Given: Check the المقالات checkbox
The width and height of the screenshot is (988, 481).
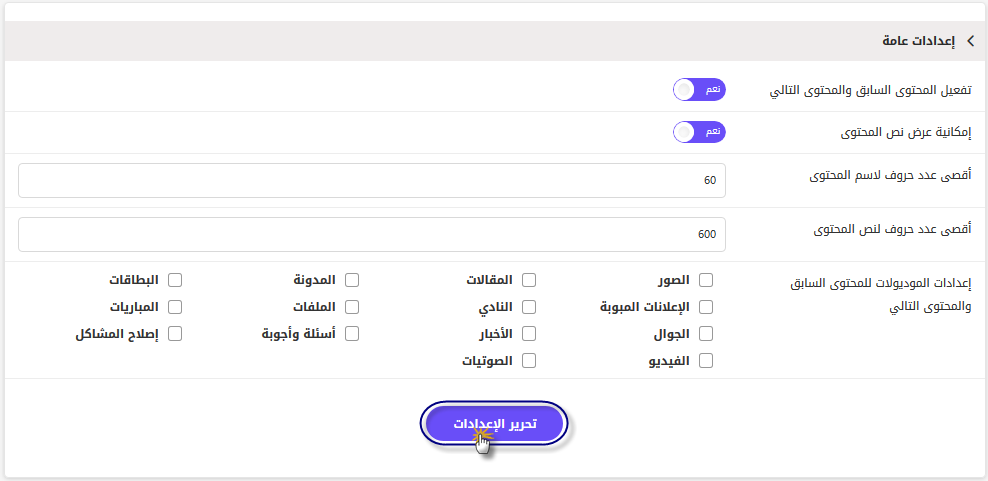Looking at the screenshot, I should (529, 280).
